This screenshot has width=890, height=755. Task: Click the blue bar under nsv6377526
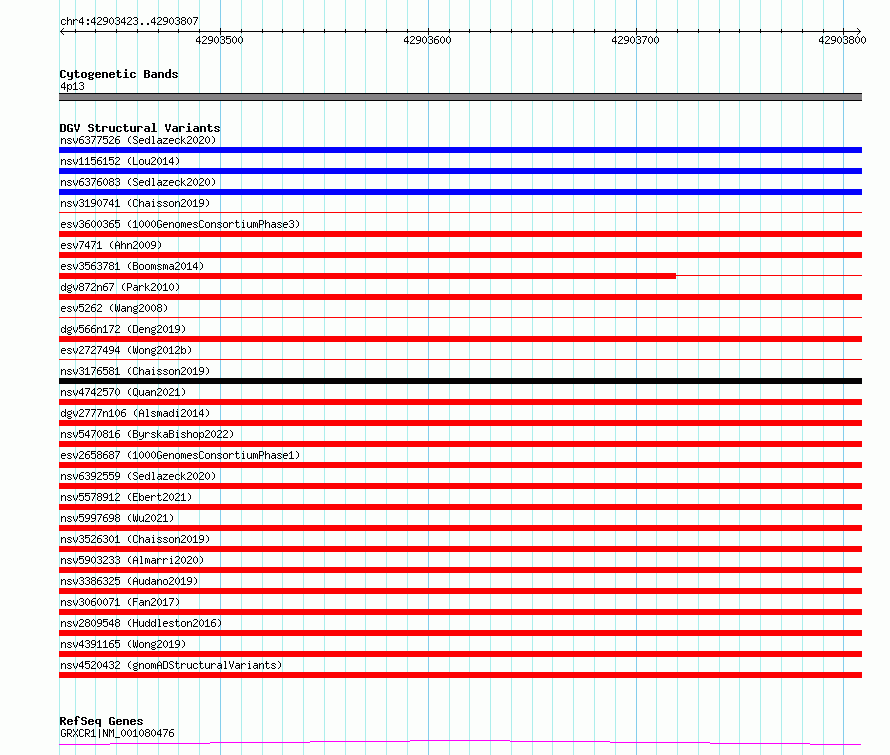[460, 150]
